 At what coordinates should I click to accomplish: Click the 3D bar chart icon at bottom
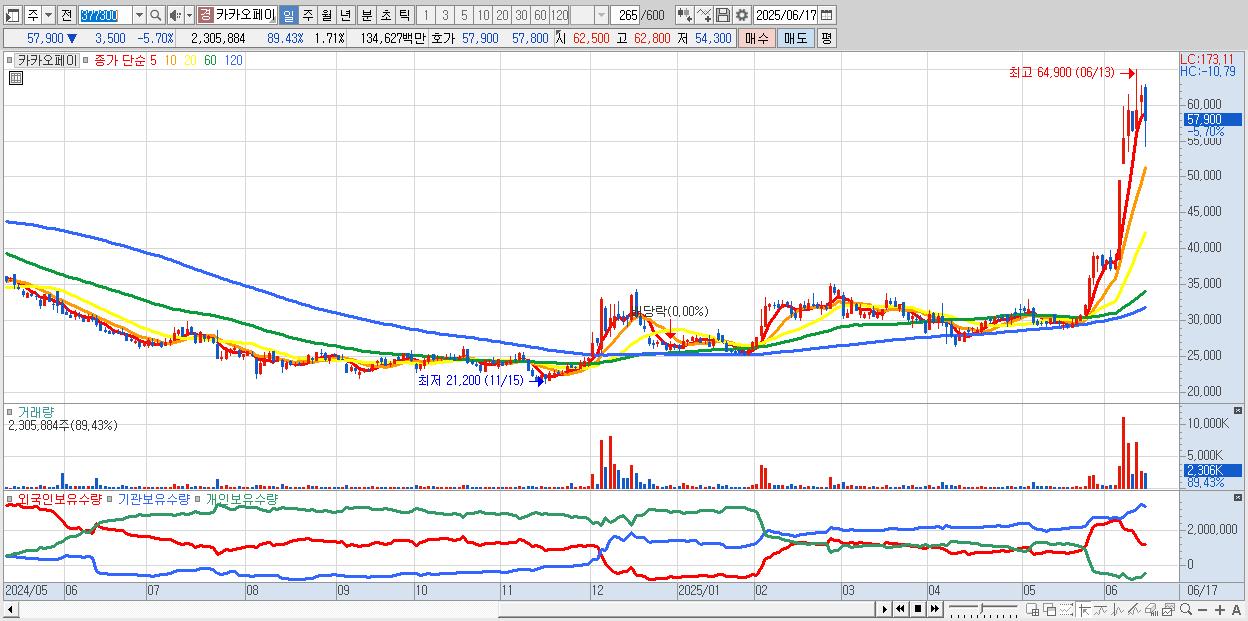tap(1150, 610)
